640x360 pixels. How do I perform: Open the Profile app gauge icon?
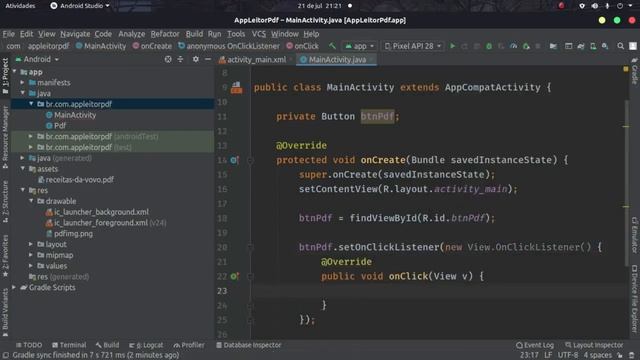513,46
